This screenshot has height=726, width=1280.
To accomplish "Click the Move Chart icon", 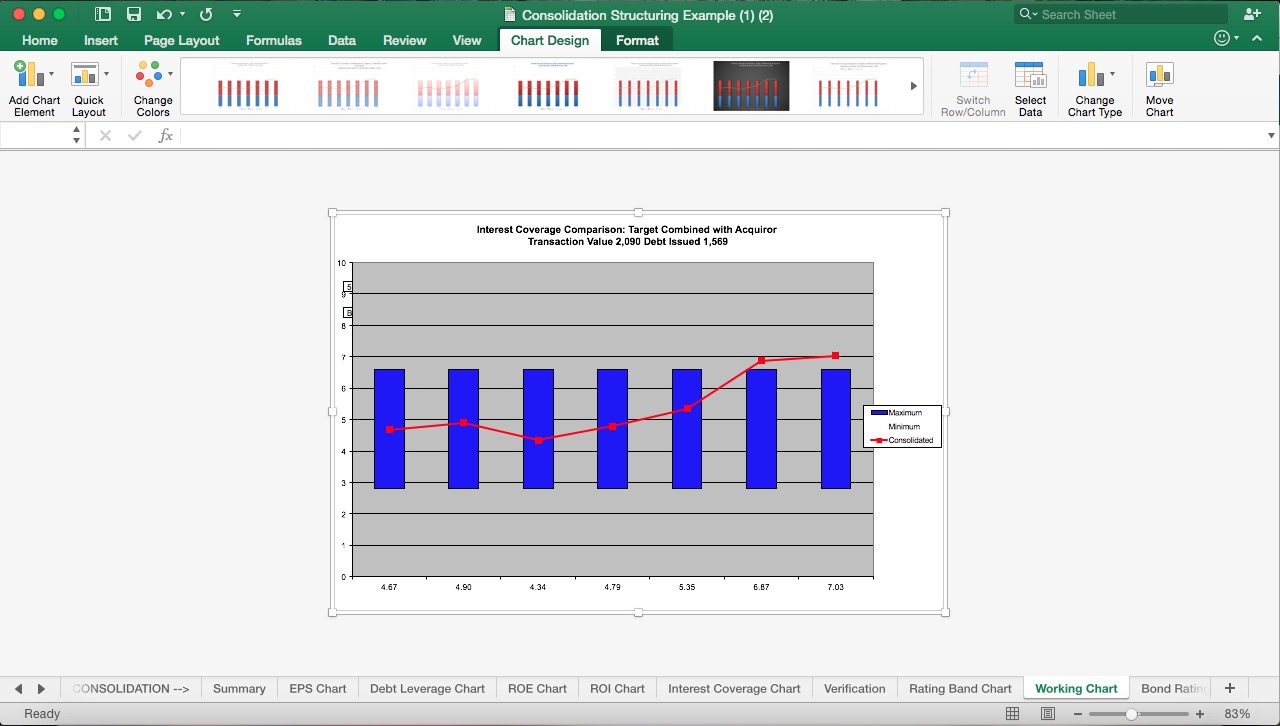I will (1158, 85).
